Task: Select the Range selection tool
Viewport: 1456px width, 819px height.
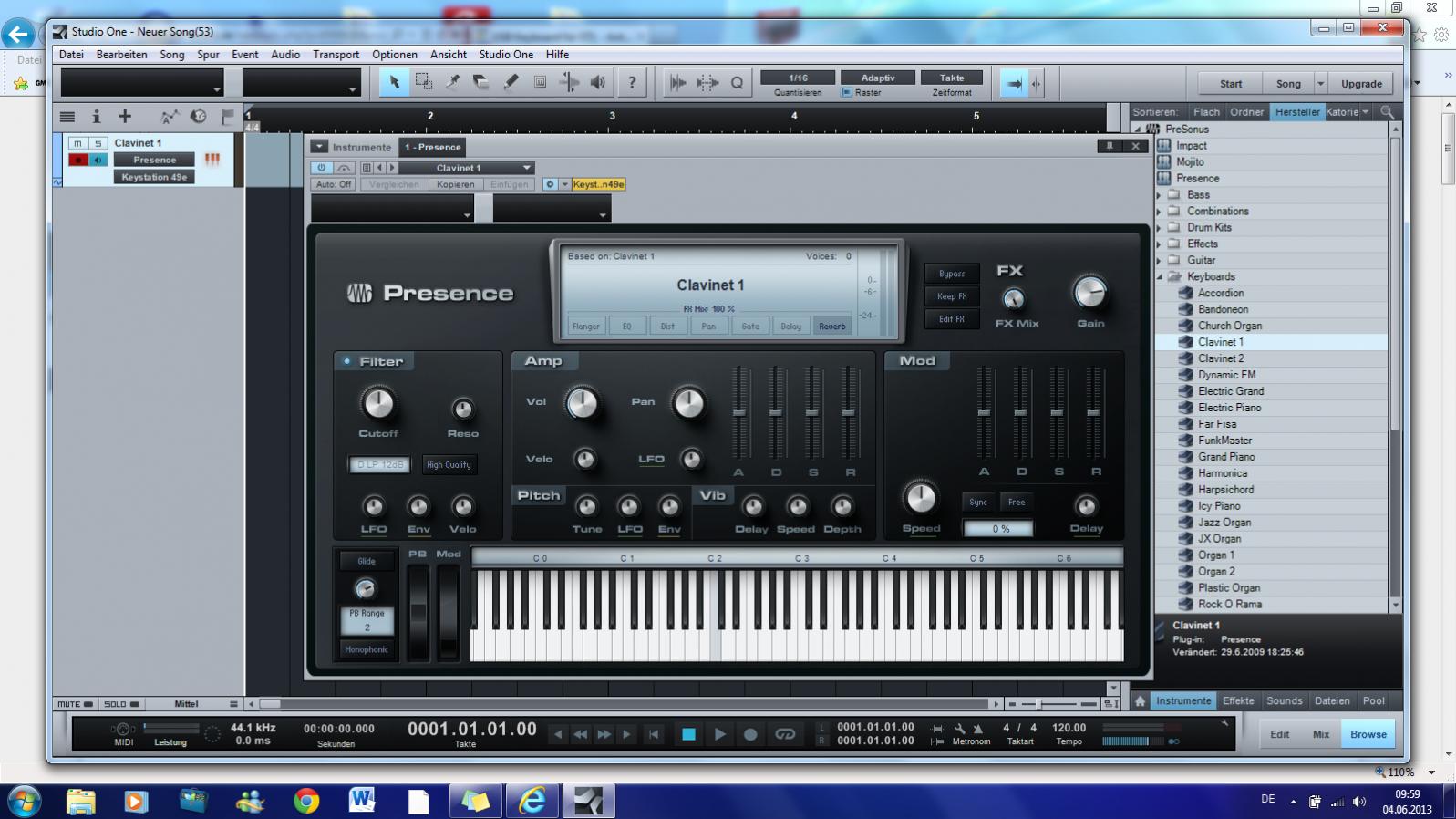Action: click(424, 82)
